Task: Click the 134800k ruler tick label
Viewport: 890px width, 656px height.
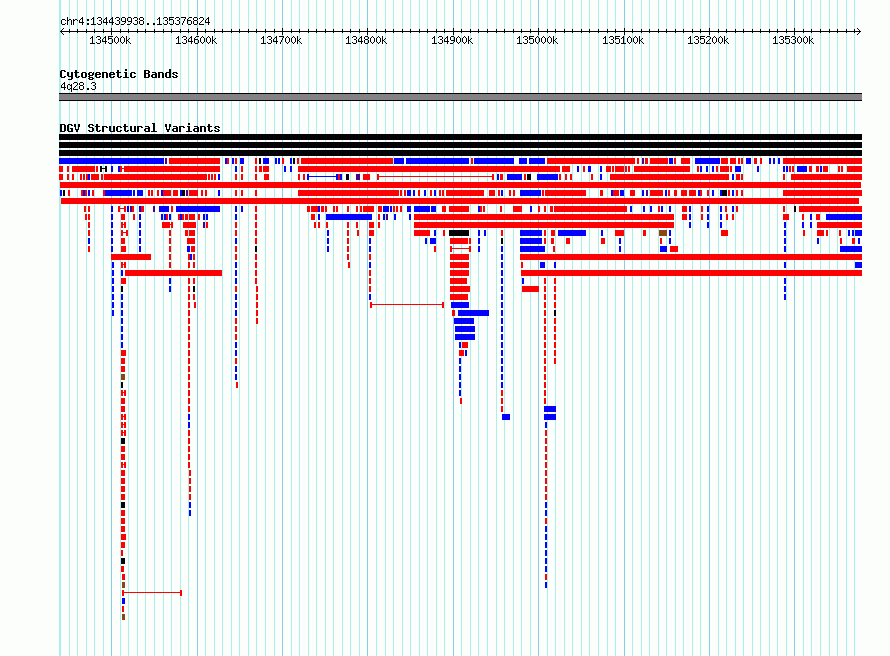Action: (366, 40)
